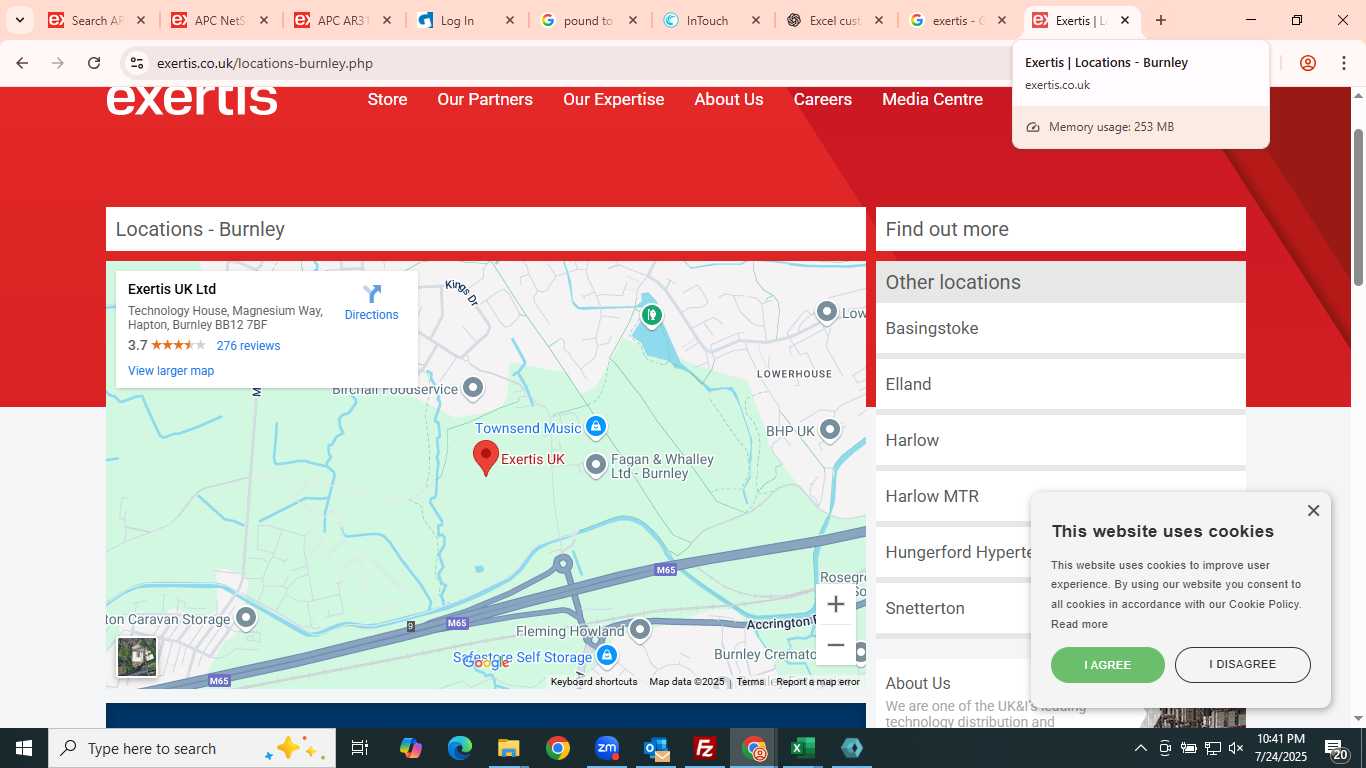Open Chrome three-dot menu
The height and width of the screenshot is (768, 1366).
pyautogui.click(x=1342, y=63)
